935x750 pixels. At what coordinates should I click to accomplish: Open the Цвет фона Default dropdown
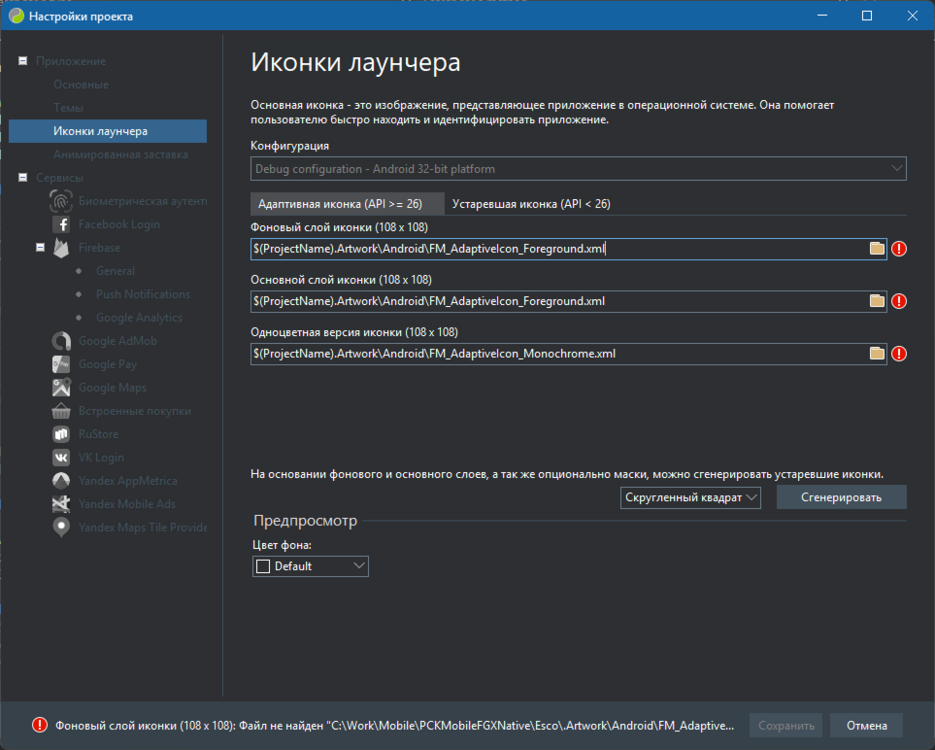tap(310, 566)
